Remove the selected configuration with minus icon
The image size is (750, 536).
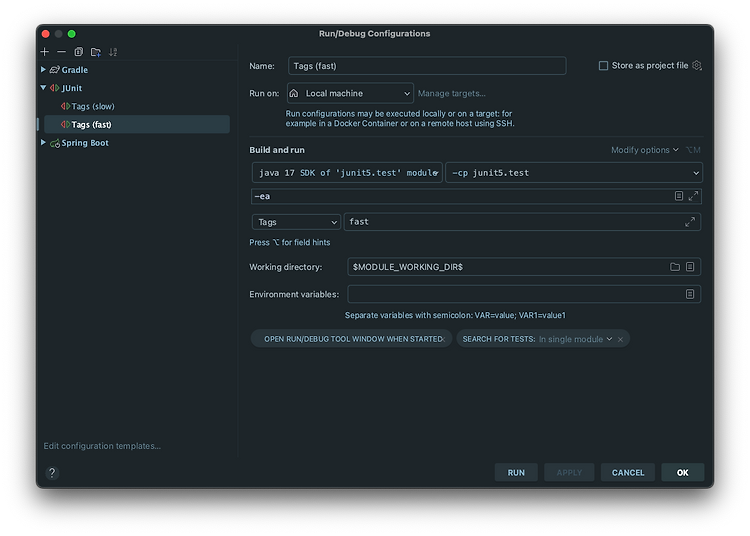pos(61,52)
